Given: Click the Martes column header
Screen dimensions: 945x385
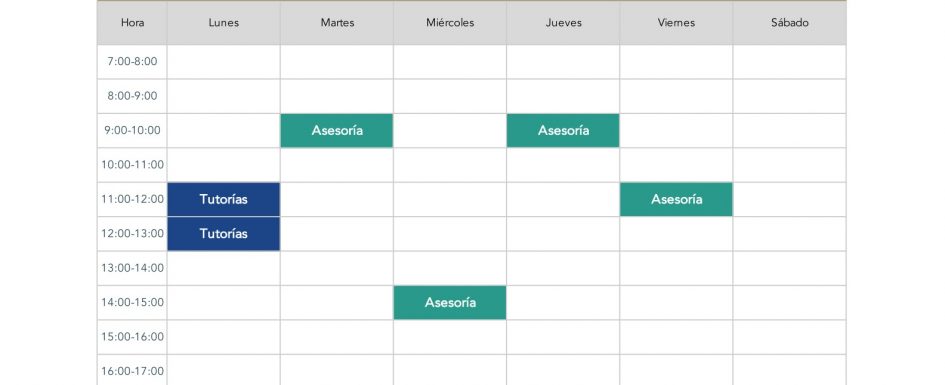Looking at the screenshot, I should (337, 23).
